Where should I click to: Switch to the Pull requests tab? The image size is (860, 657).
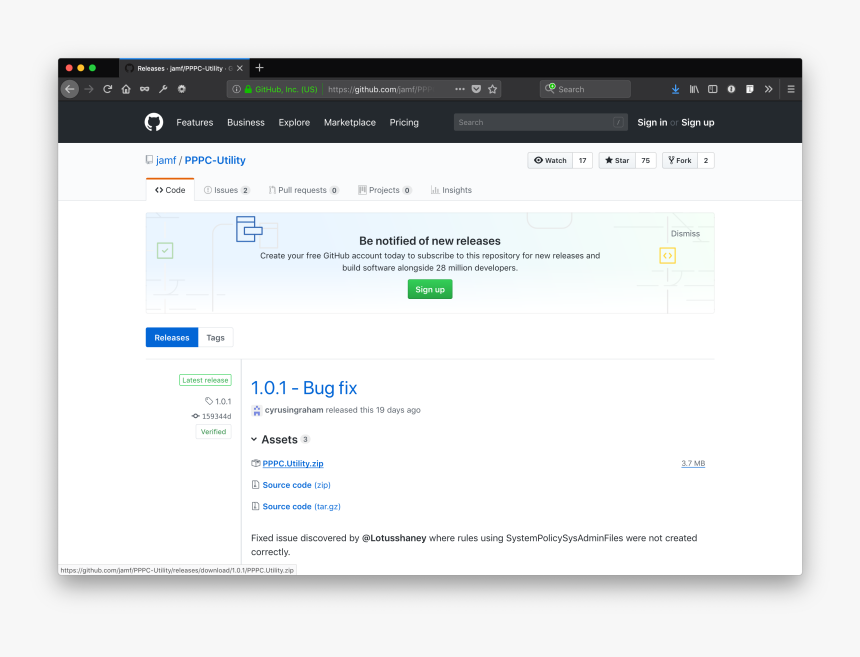303,190
